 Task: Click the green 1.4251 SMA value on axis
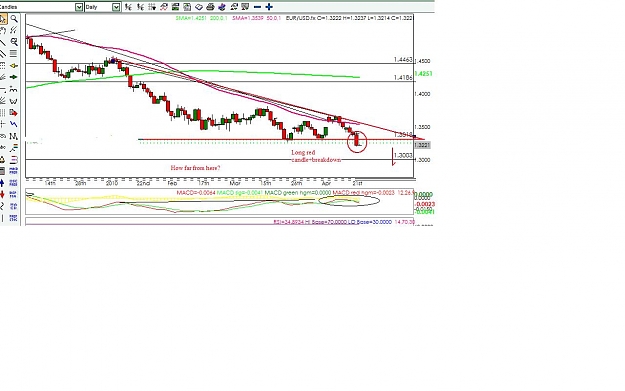pyautogui.click(x=423, y=74)
